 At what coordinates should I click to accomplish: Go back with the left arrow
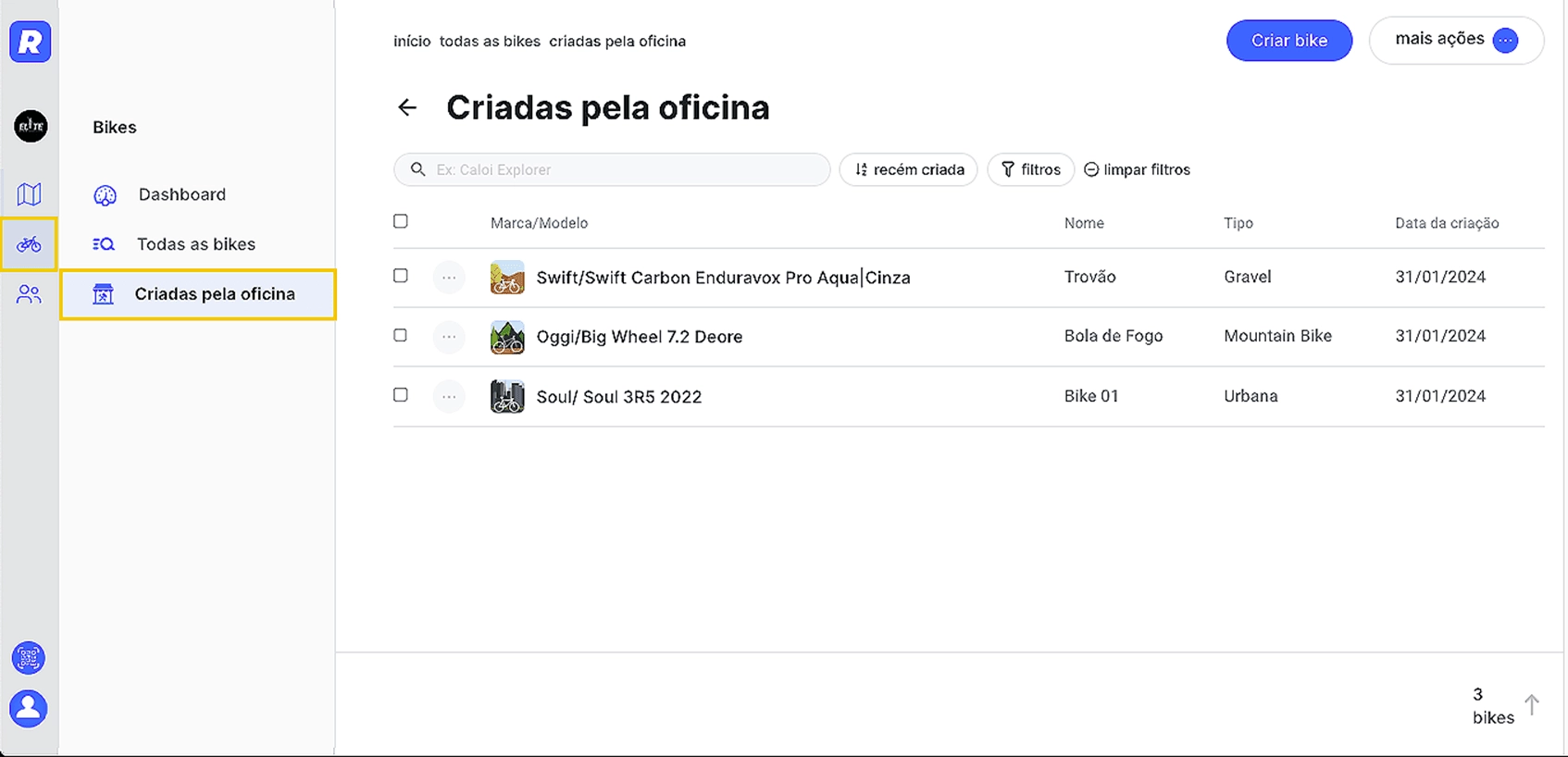click(x=407, y=107)
